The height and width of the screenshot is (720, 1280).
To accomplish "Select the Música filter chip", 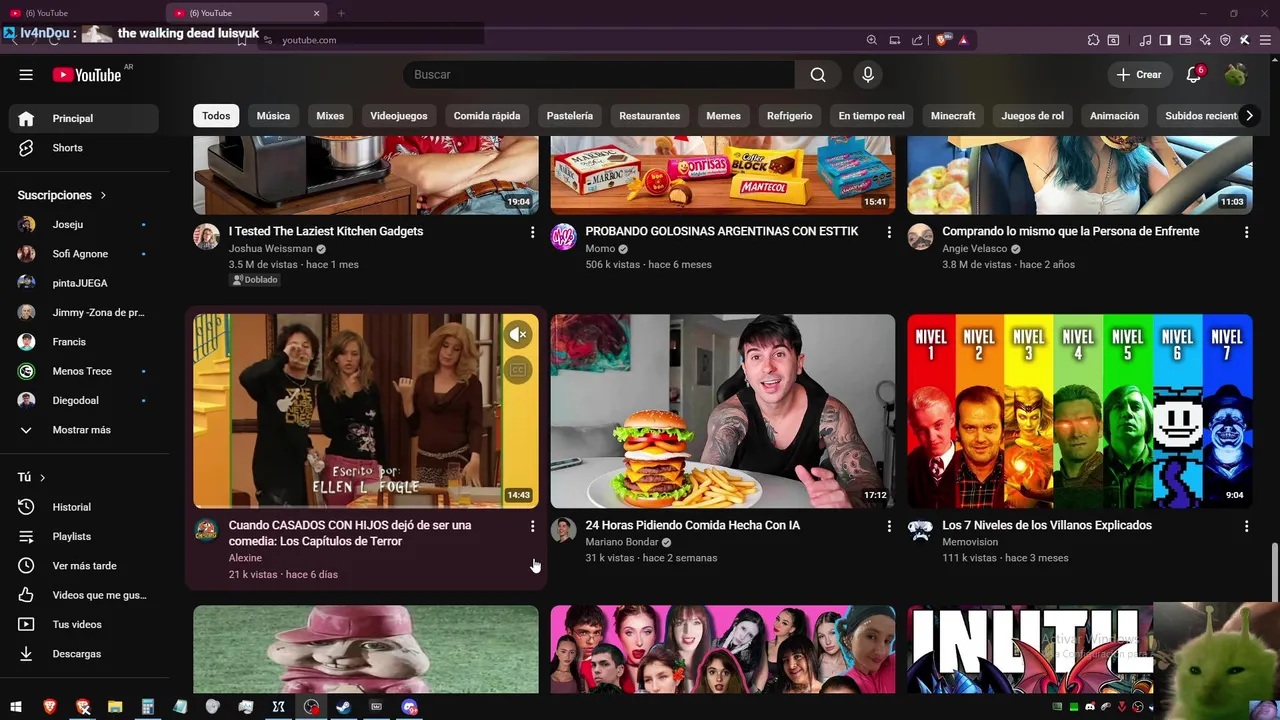I will [273, 116].
